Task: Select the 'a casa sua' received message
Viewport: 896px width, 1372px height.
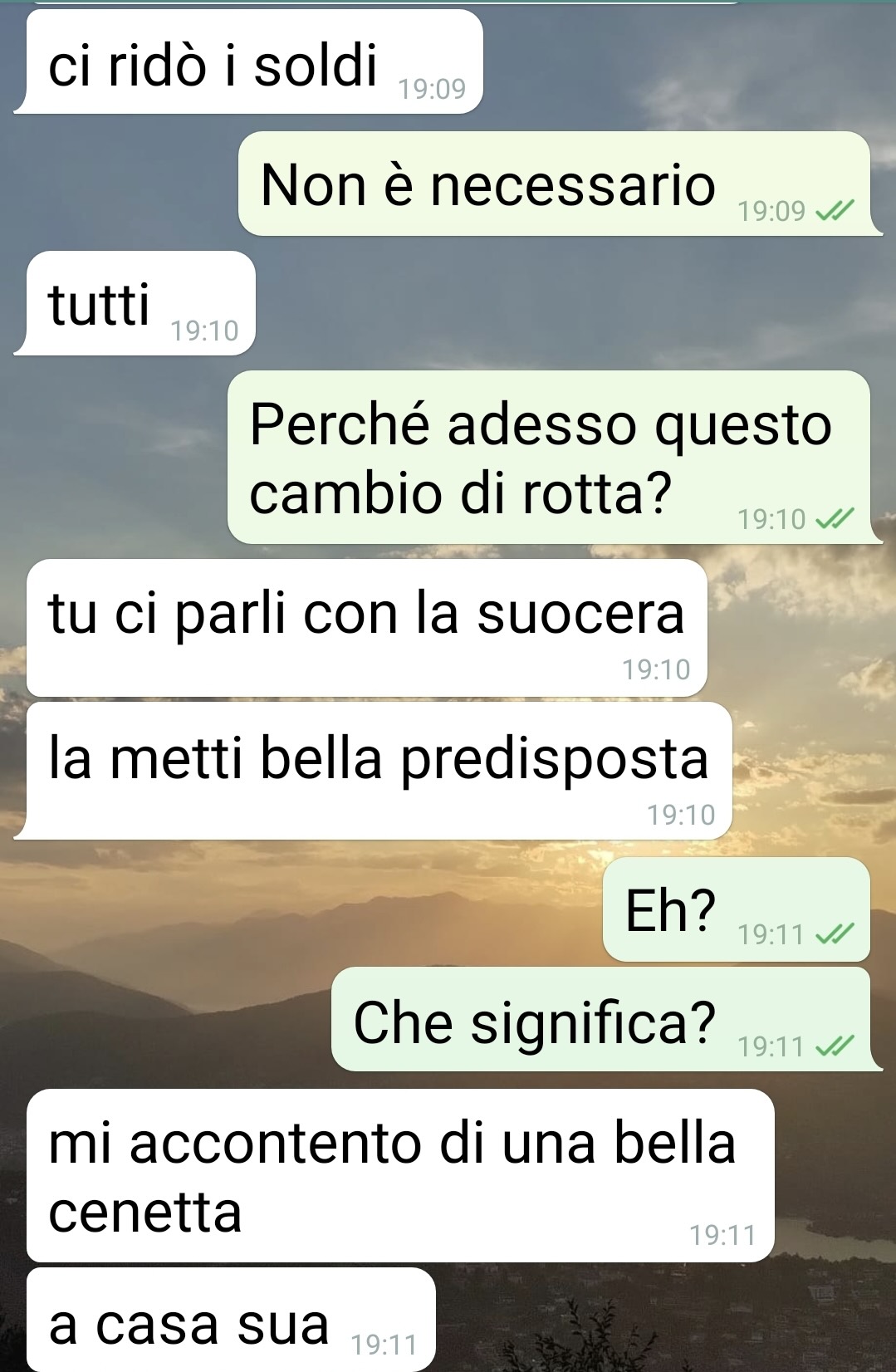Action: pyautogui.click(x=231, y=1320)
